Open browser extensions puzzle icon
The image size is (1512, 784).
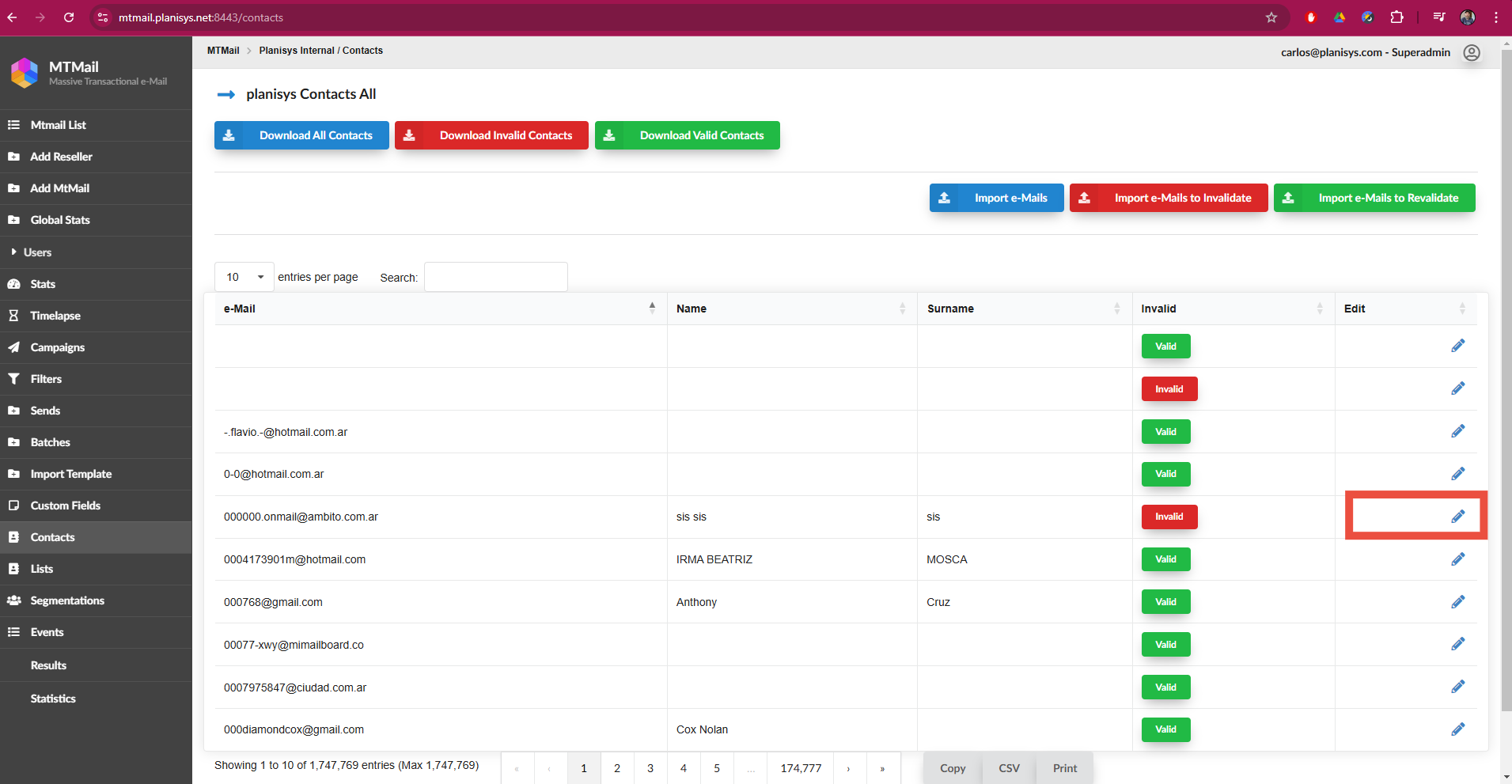pos(1396,17)
